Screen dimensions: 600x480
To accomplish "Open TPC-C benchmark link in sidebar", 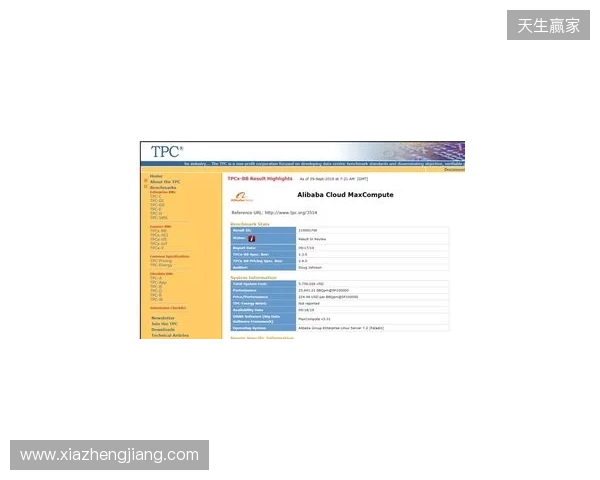I will click(x=156, y=196).
